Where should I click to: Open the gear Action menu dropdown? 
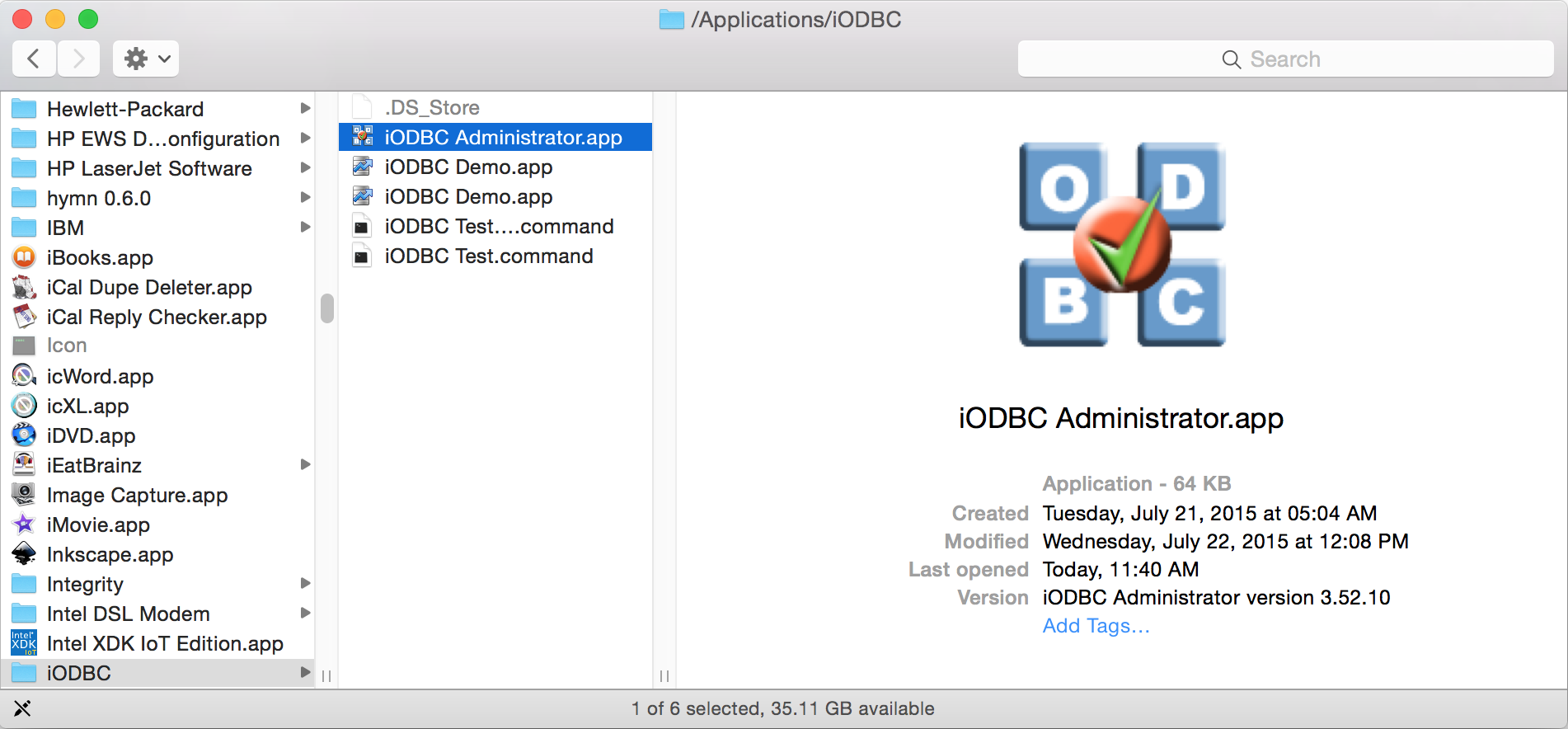tap(146, 59)
